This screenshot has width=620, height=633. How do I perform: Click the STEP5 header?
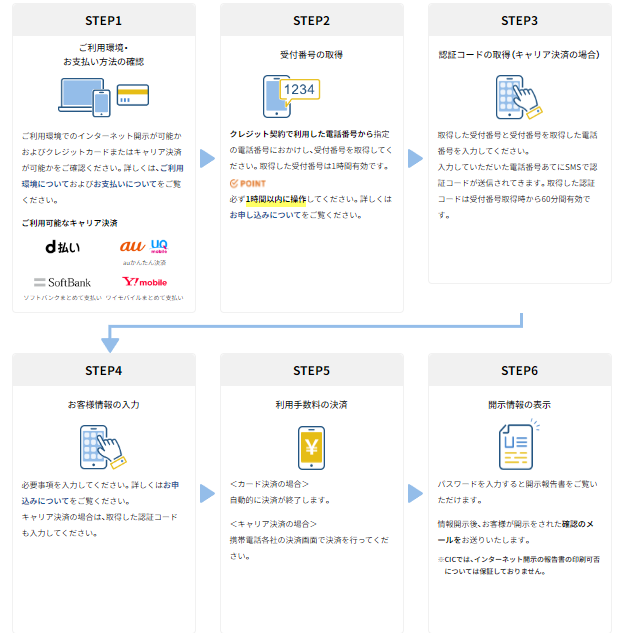312,370
